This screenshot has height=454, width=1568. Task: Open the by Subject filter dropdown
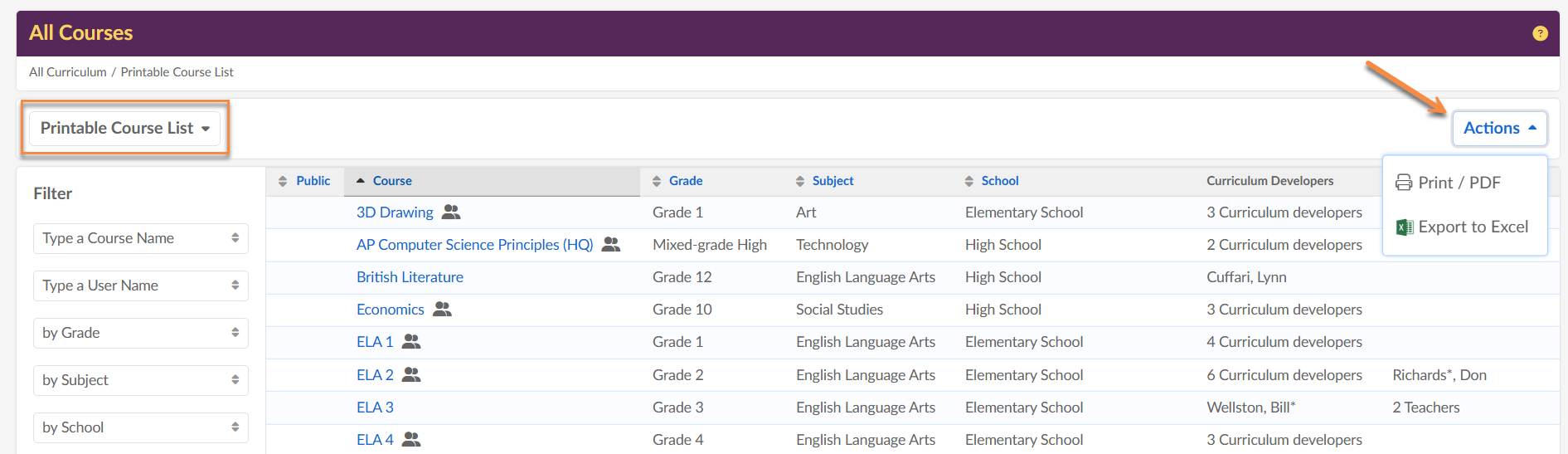140,380
